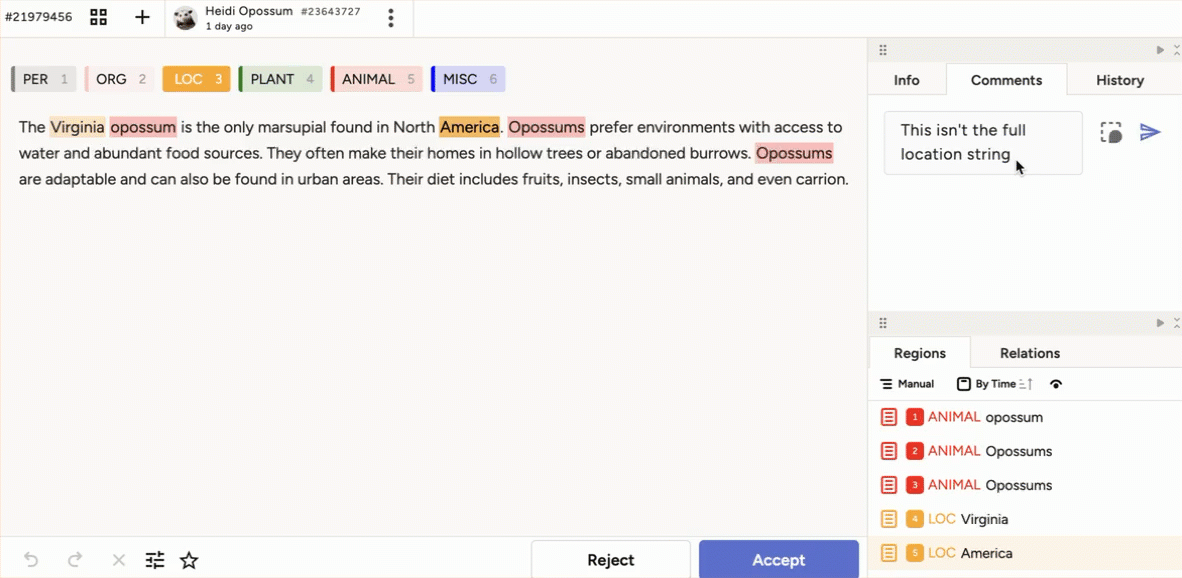The width and height of the screenshot is (1182, 578).
Task: Switch to the Relations tab
Action: click(x=1029, y=353)
